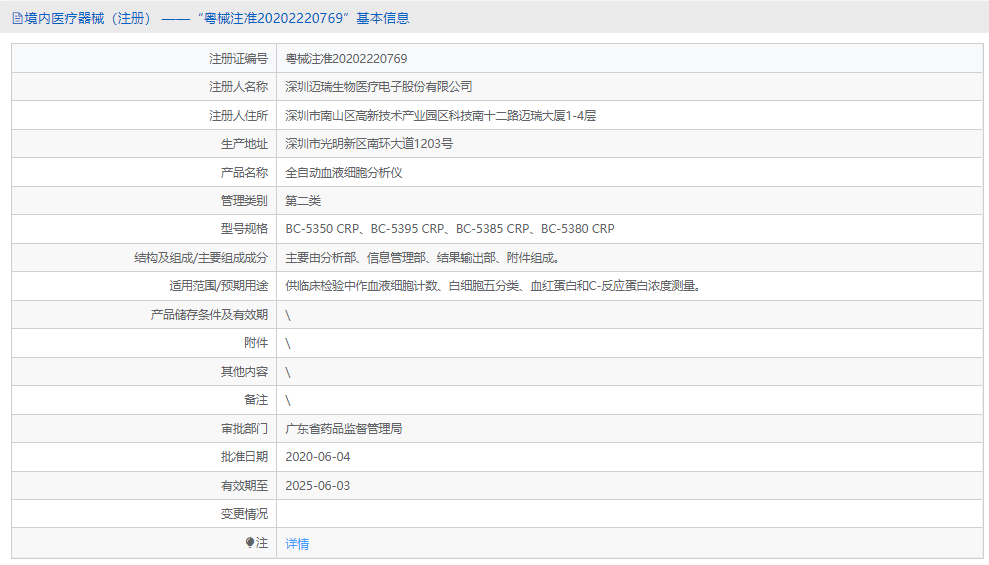Click the 注册证编号 label cell
989x565 pixels.
144,59
